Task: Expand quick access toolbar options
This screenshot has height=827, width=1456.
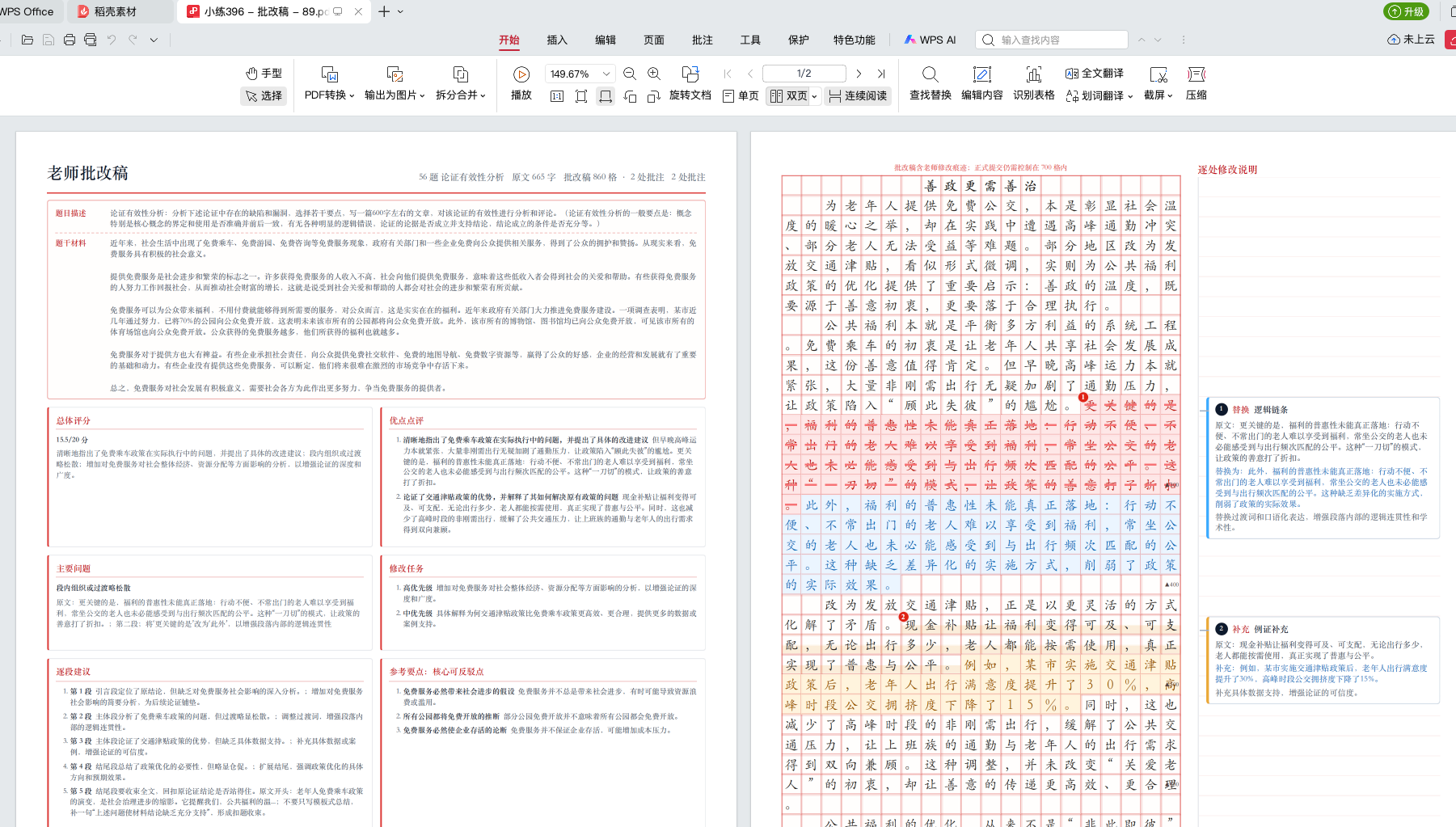Action: tap(154, 40)
